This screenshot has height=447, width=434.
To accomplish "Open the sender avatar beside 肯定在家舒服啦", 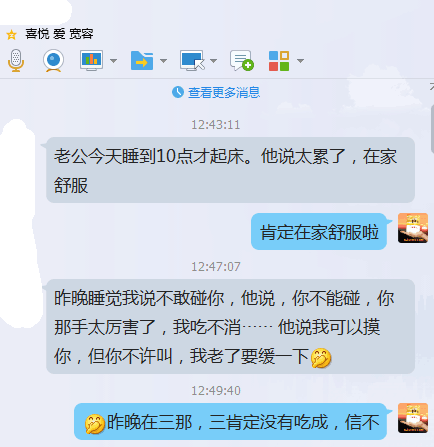I will tap(413, 228).
